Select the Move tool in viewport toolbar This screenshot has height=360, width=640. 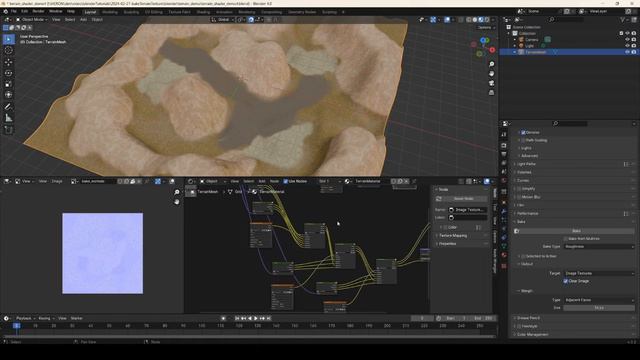(x=8, y=62)
